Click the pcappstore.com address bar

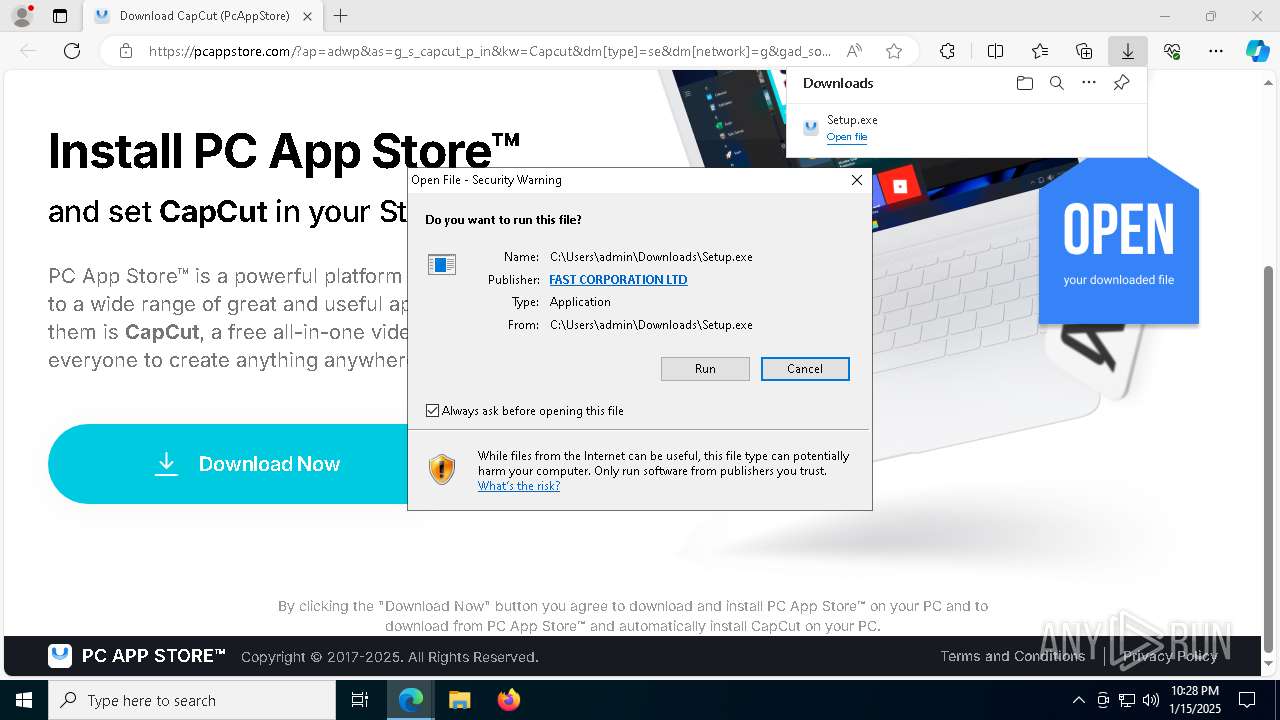(x=490, y=51)
